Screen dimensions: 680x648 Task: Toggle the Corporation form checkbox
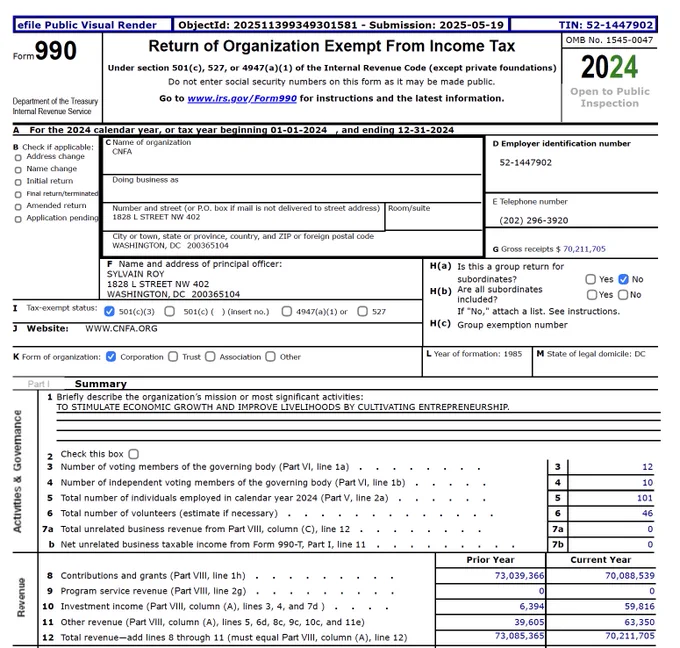coord(111,357)
